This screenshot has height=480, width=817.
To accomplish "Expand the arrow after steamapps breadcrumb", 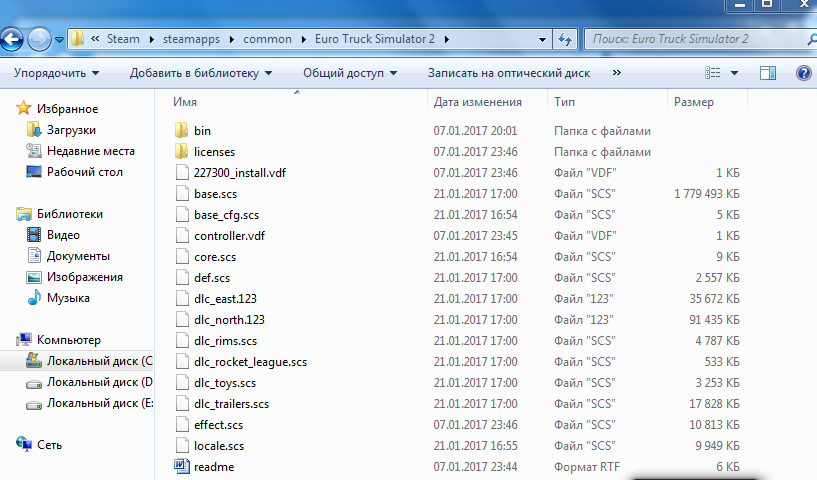I will click(x=231, y=40).
